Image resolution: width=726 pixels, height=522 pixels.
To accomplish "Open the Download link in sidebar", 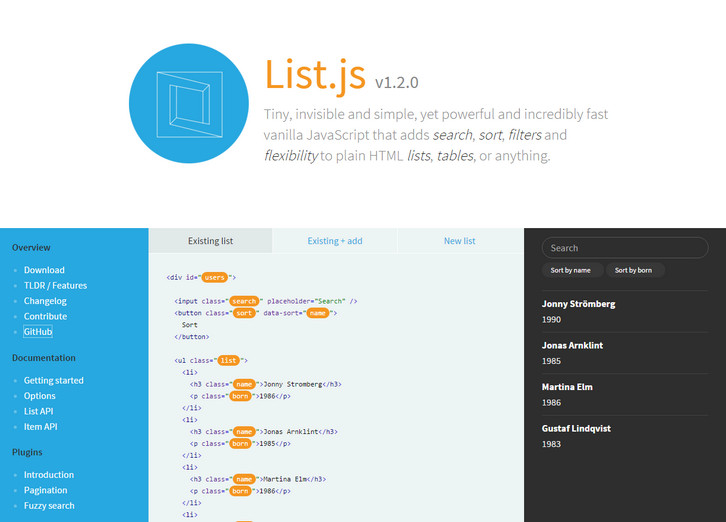I will (44, 270).
